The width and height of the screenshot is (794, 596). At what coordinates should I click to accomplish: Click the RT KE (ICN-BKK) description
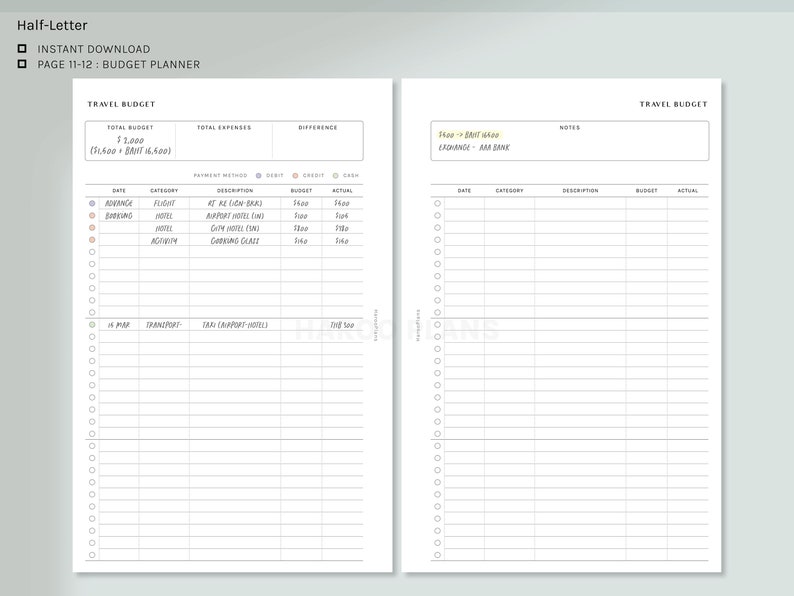click(x=235, y=203)
